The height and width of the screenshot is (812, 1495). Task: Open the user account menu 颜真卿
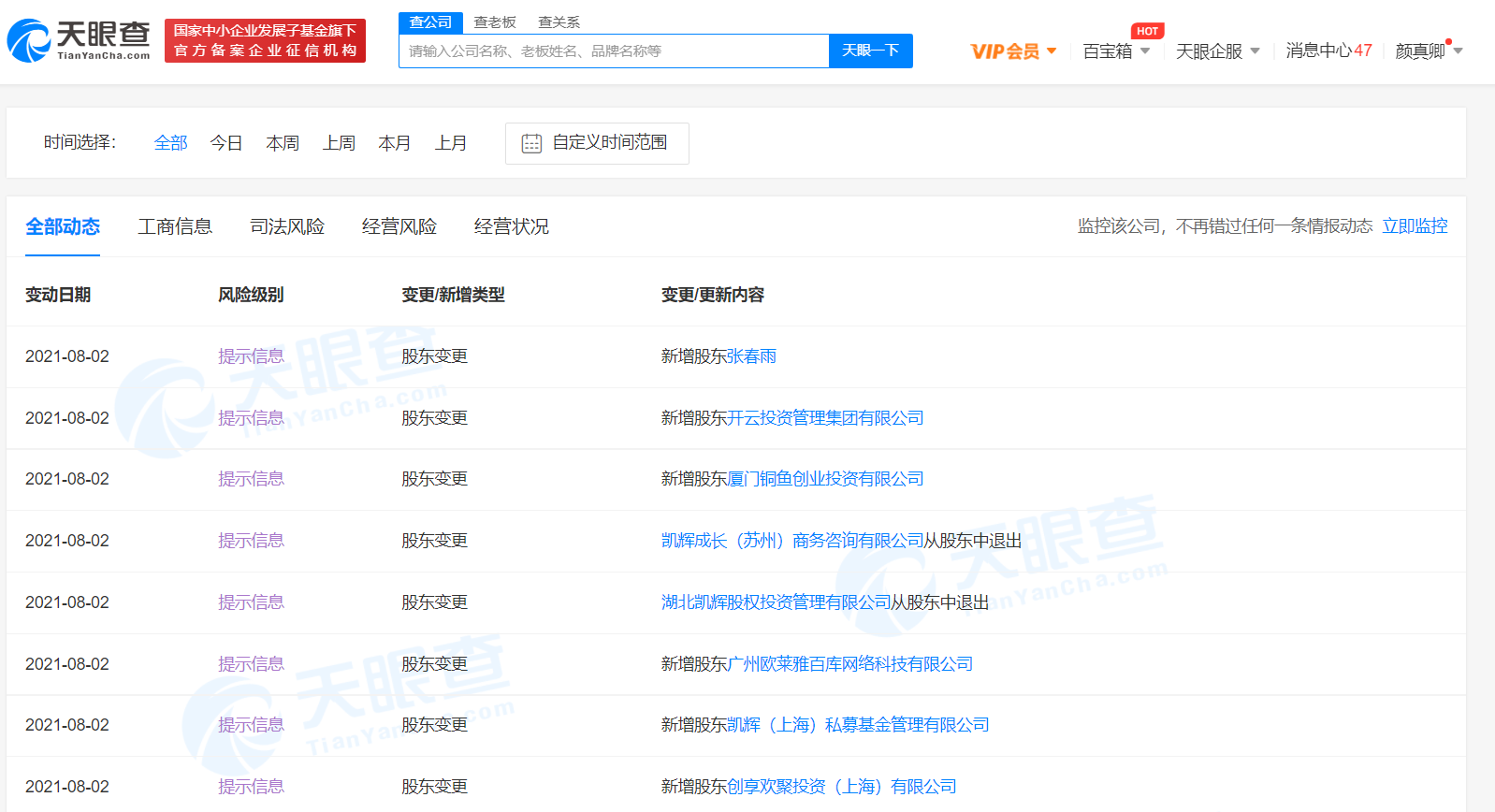click(x=1428, y=51)
